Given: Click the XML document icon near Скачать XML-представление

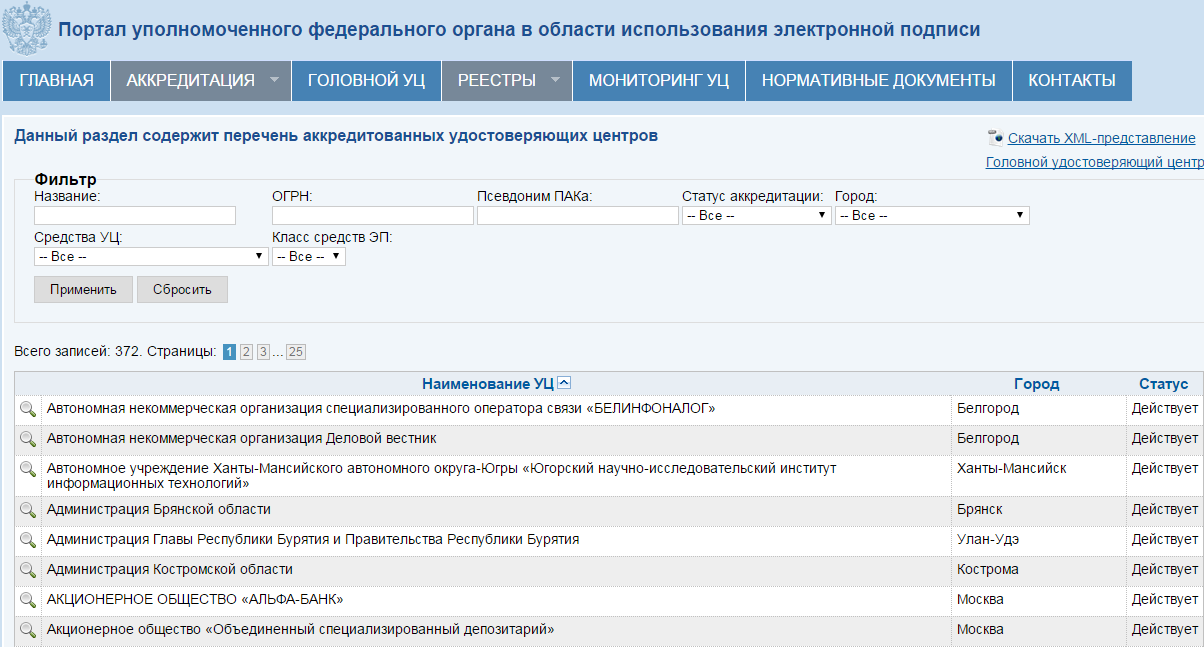Looking at the screenshot, I should (x=993, y=136).
